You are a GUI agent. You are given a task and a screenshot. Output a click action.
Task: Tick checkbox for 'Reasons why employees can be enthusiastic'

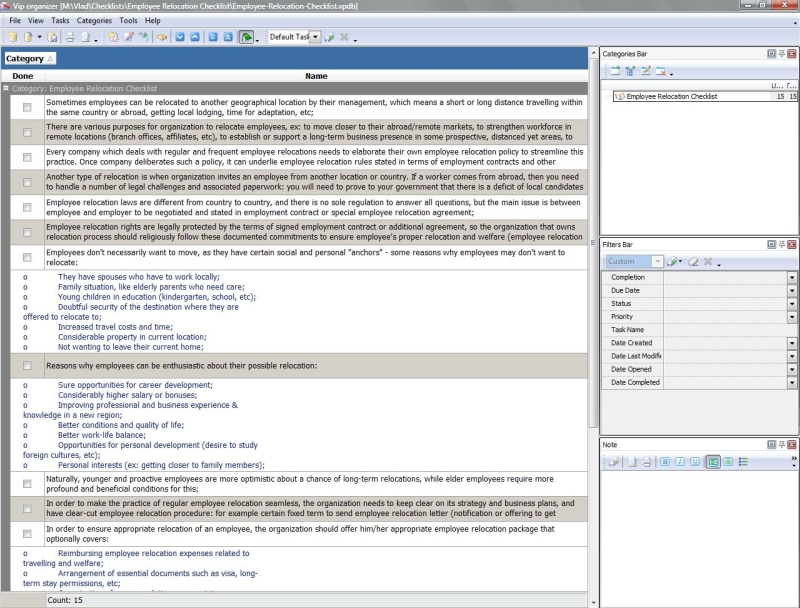pos(27,366)
